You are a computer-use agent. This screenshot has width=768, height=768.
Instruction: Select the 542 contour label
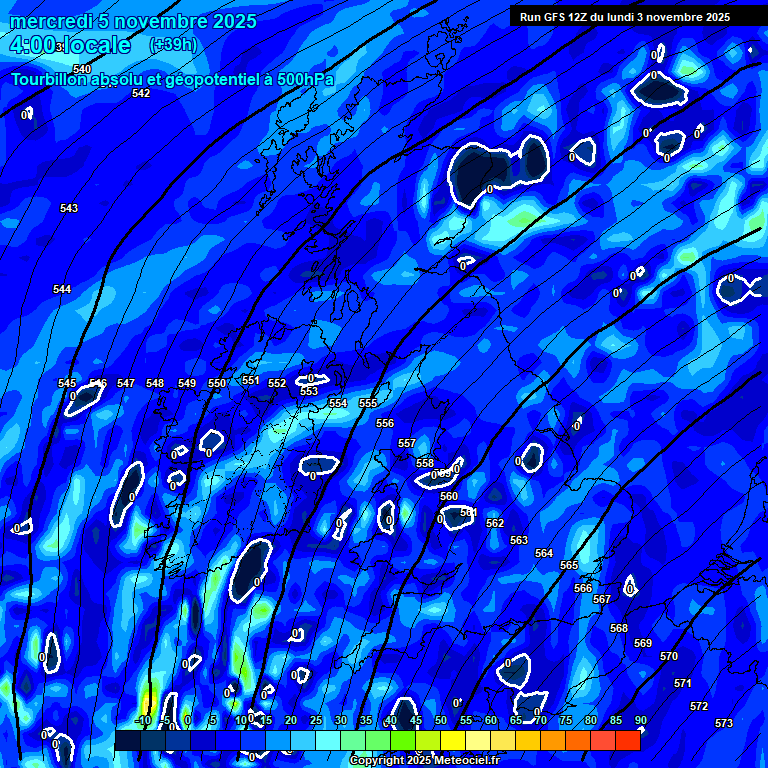[x=141, y=93]
